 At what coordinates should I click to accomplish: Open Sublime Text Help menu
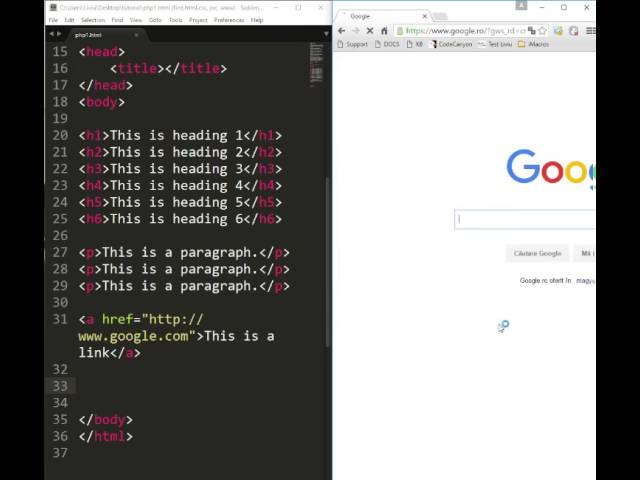click(x=257, y=20)
